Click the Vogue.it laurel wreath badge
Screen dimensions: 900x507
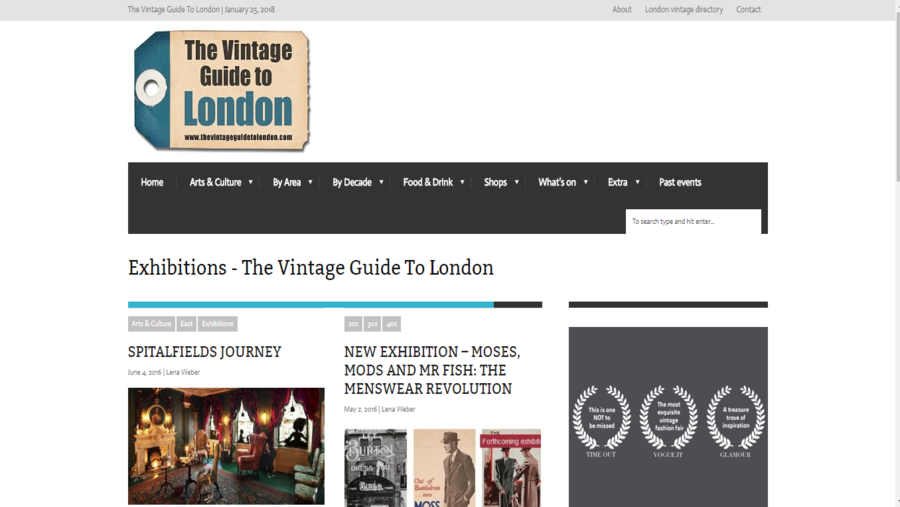[668, 421]
